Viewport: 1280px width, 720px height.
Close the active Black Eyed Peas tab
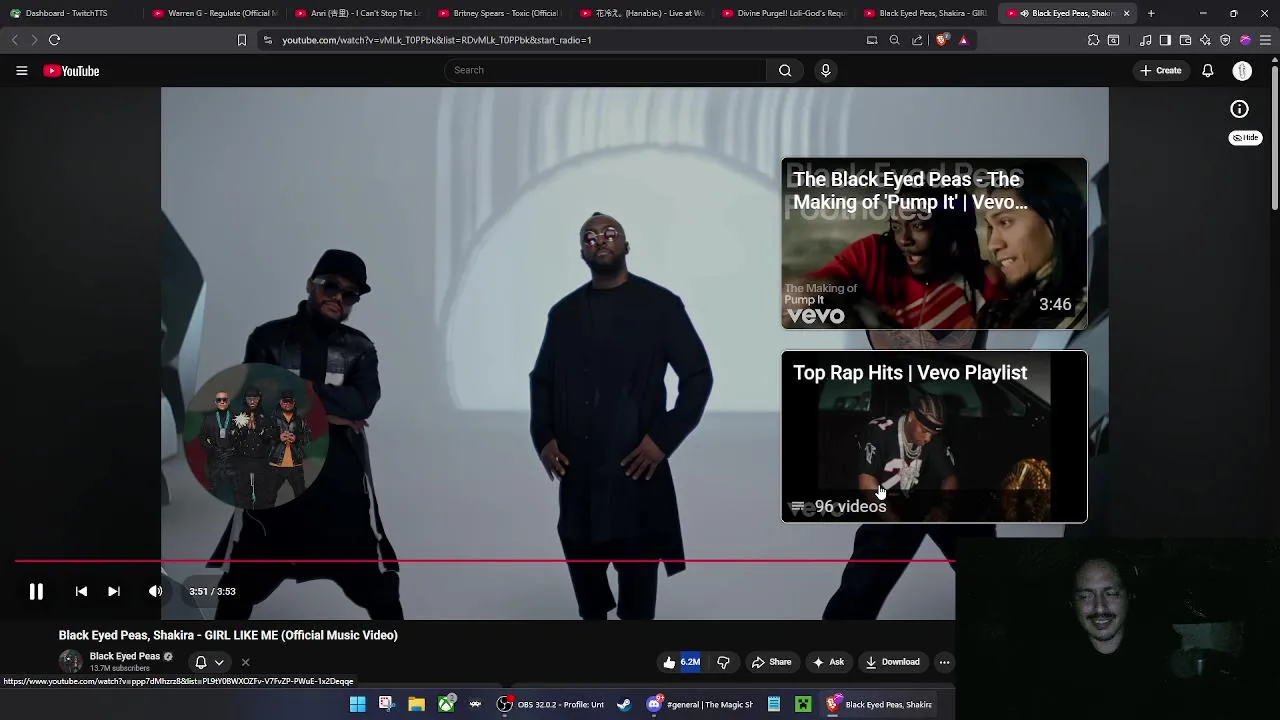[1126, 13]
